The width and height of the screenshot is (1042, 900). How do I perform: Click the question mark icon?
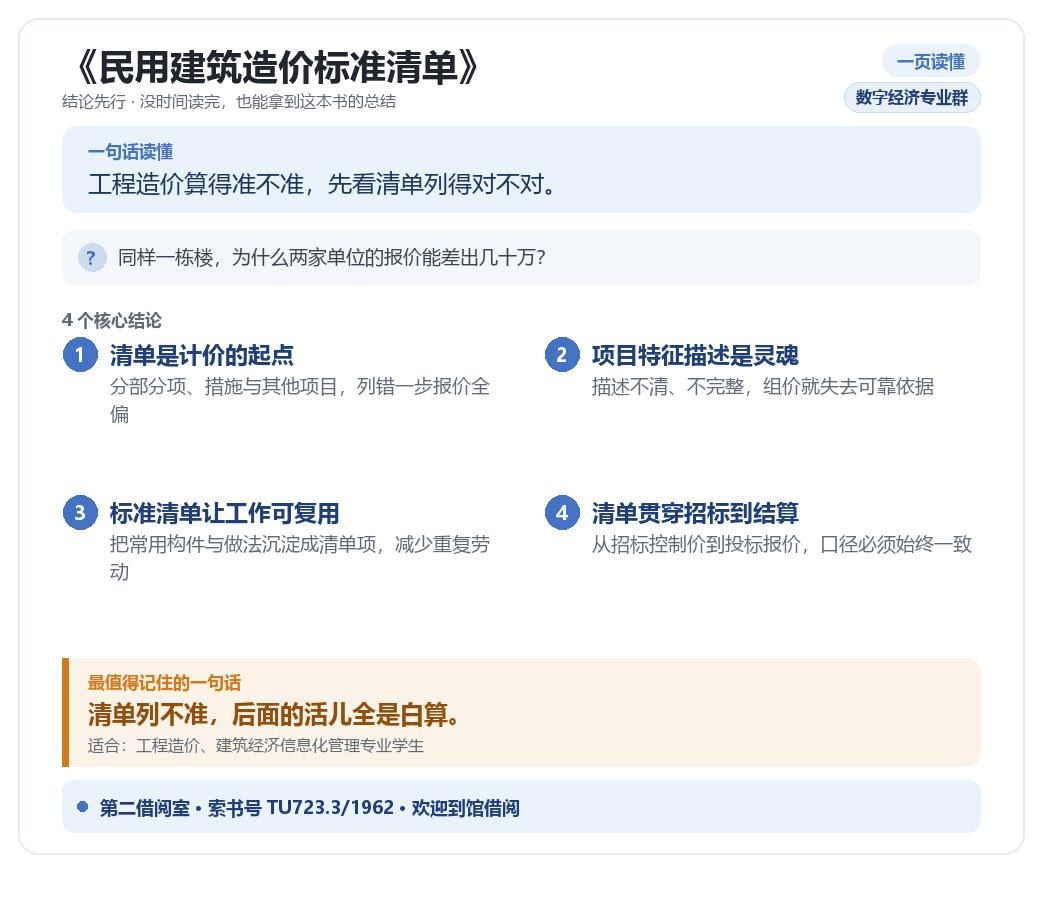(x=92, y=258)
